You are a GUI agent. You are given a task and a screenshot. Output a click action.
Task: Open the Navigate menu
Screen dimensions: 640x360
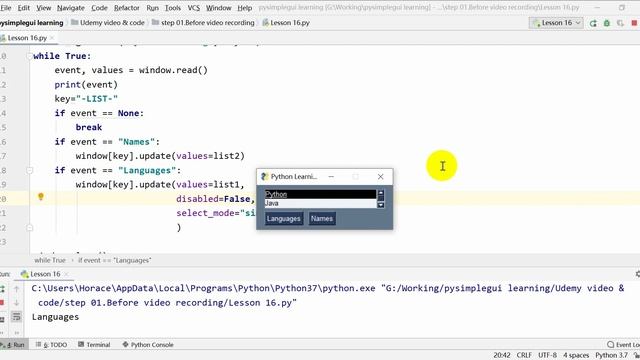[x=71, y=8]
